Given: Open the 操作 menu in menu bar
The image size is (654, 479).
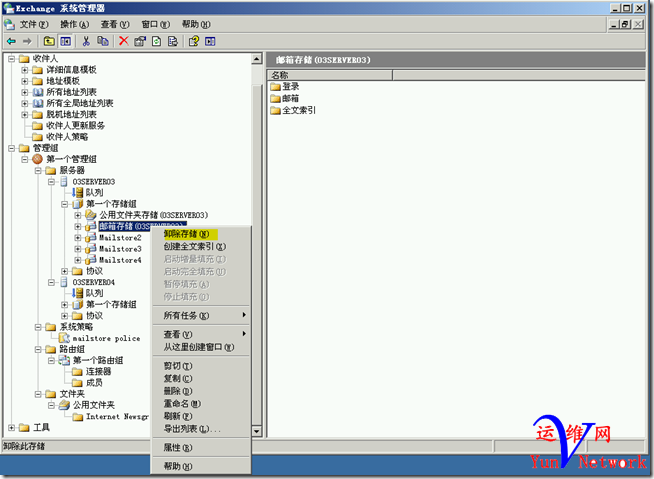Looking at the screenshot, I should tap(74, 24).
